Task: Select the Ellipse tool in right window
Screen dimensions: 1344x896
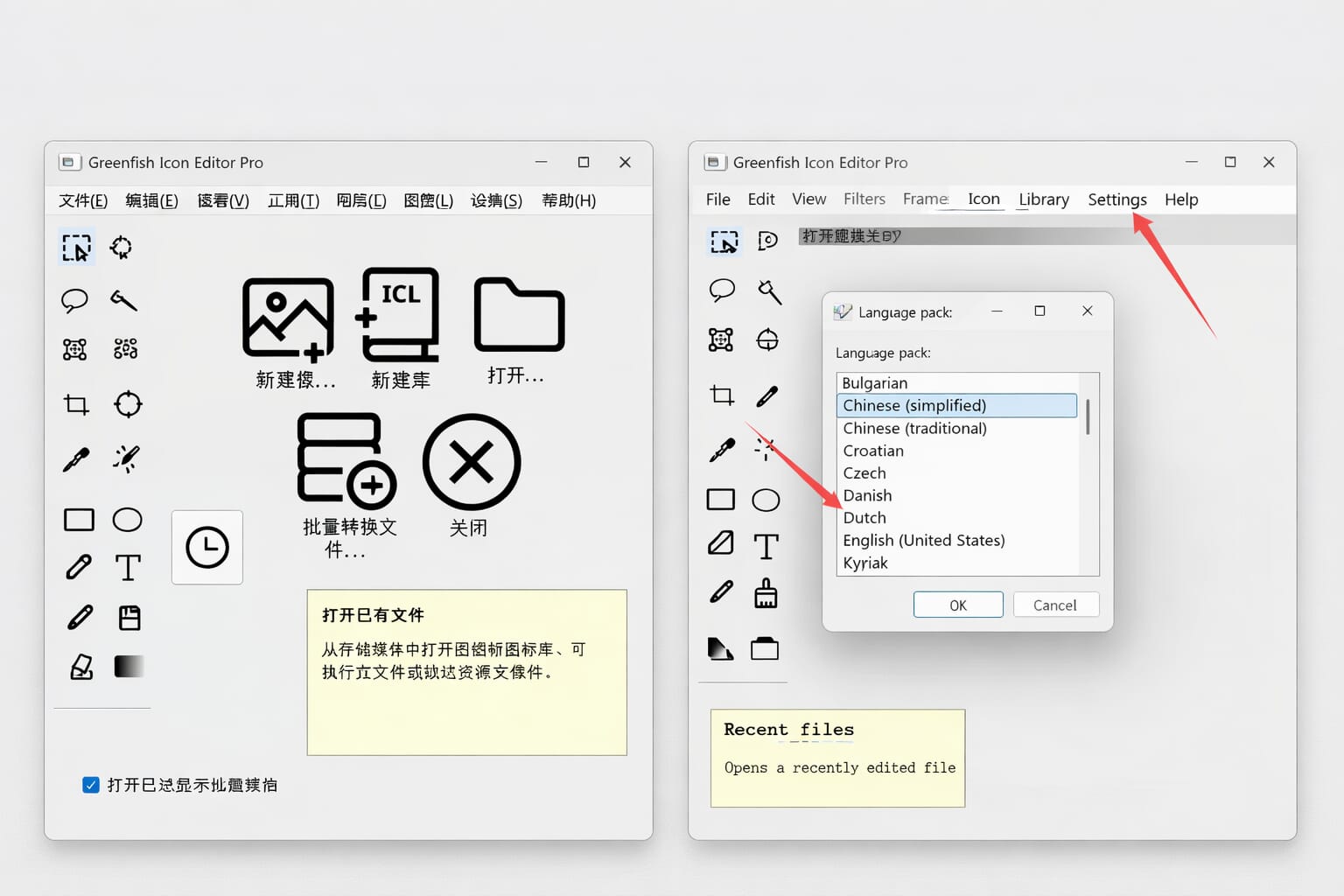Action: [766, 500]
